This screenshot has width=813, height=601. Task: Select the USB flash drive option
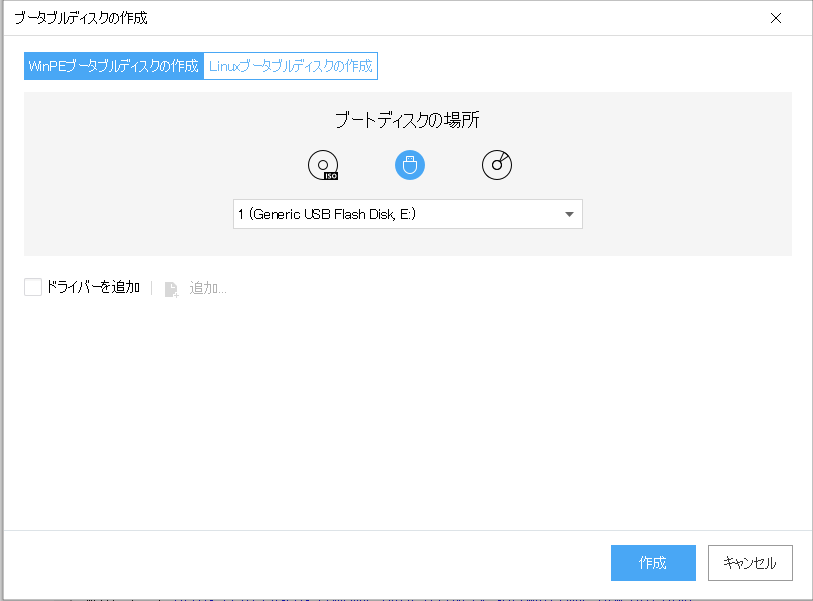pyautogui.click(x=410, y=165)
